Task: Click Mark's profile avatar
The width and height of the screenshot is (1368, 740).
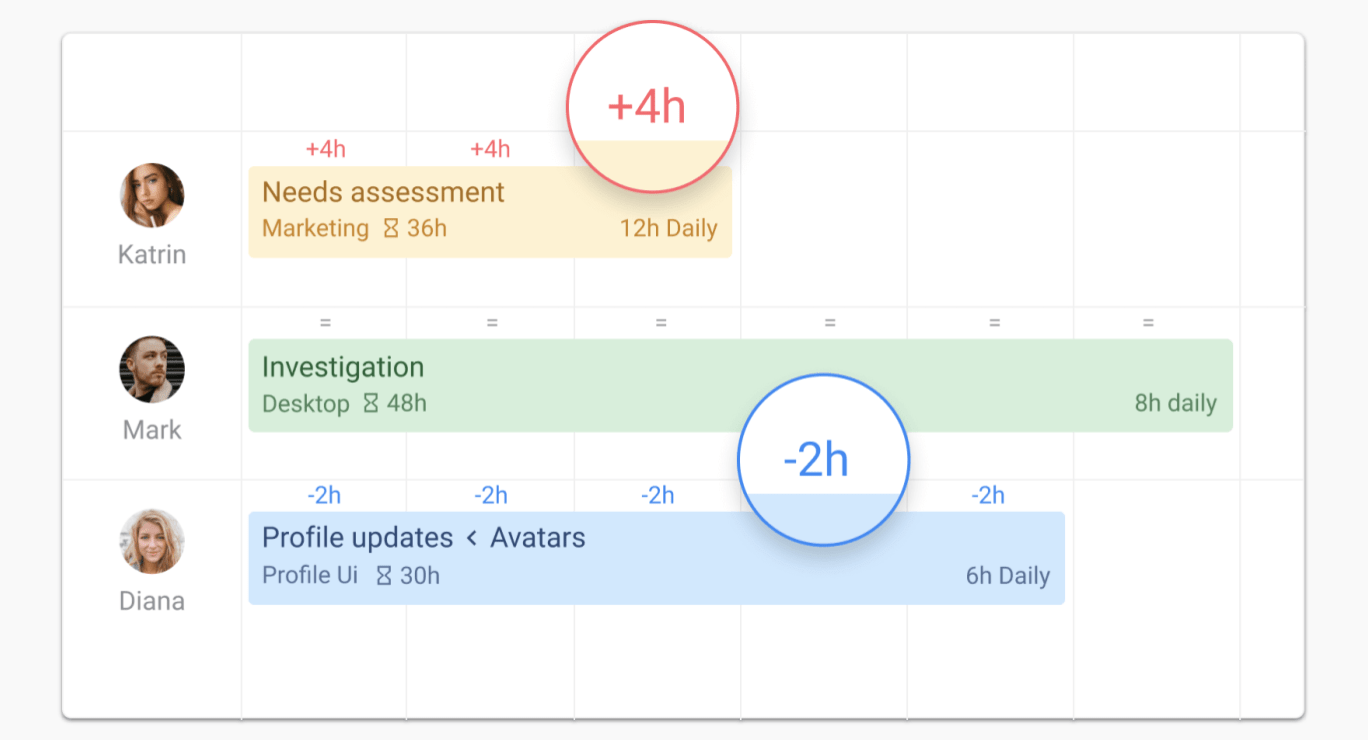Action: pos(152,369)
